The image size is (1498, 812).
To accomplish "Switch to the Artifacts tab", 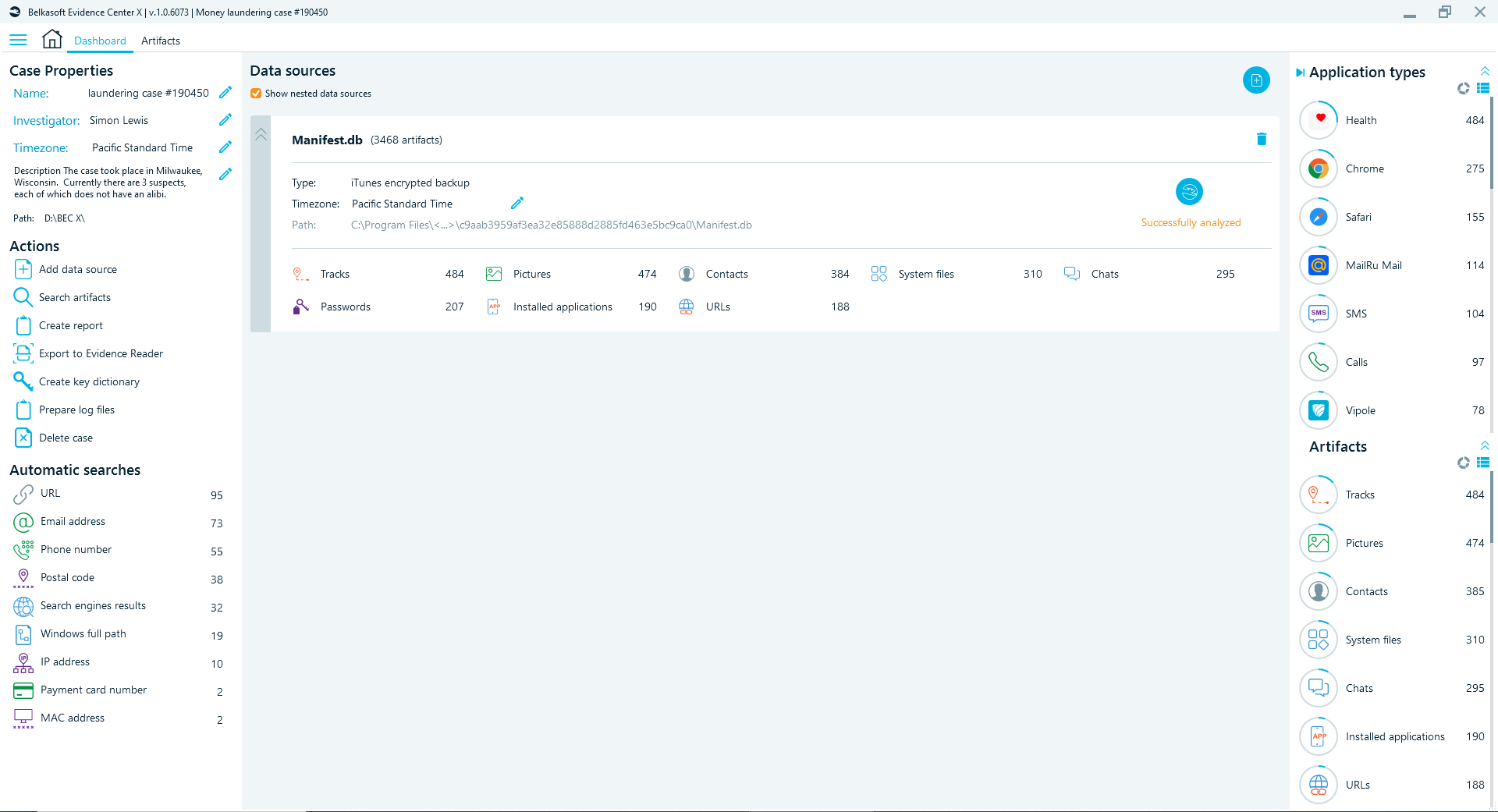I will click(160, 41).
